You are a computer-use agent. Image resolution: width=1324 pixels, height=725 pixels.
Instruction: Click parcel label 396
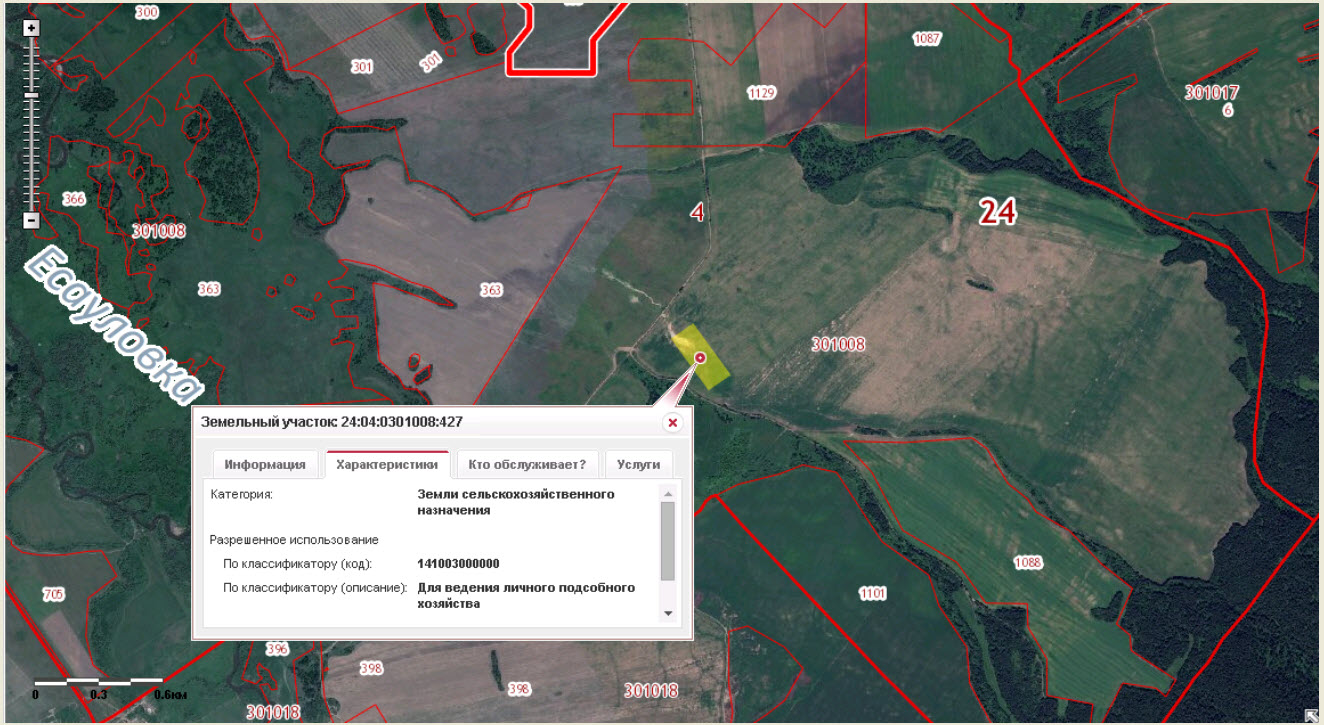tap(277, 649)
